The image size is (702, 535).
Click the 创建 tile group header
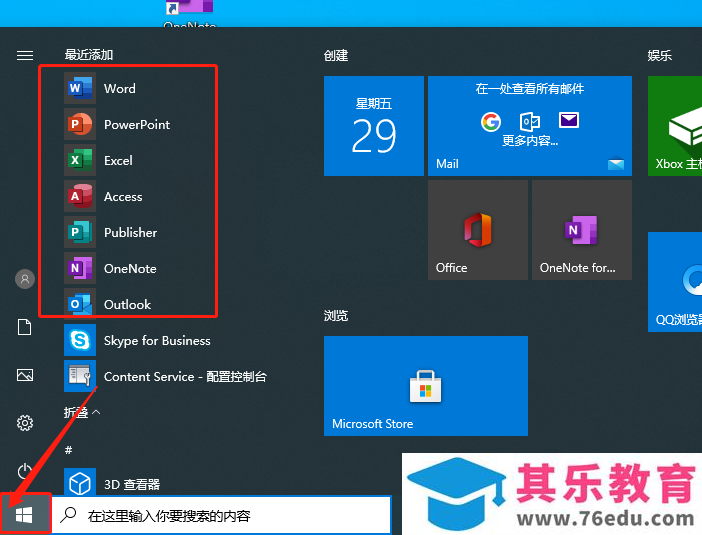[336, 56]
